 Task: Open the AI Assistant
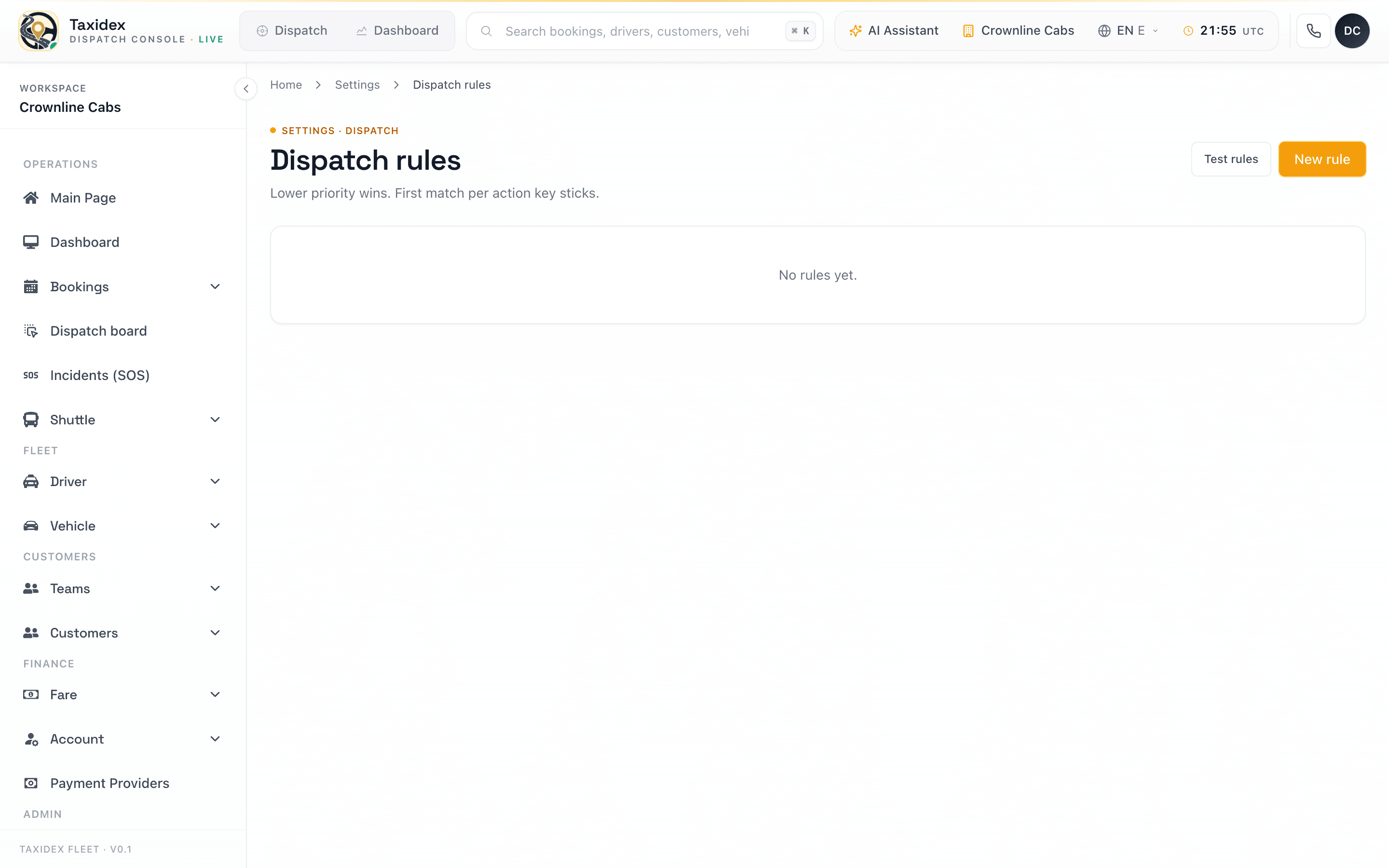point(894,31)
